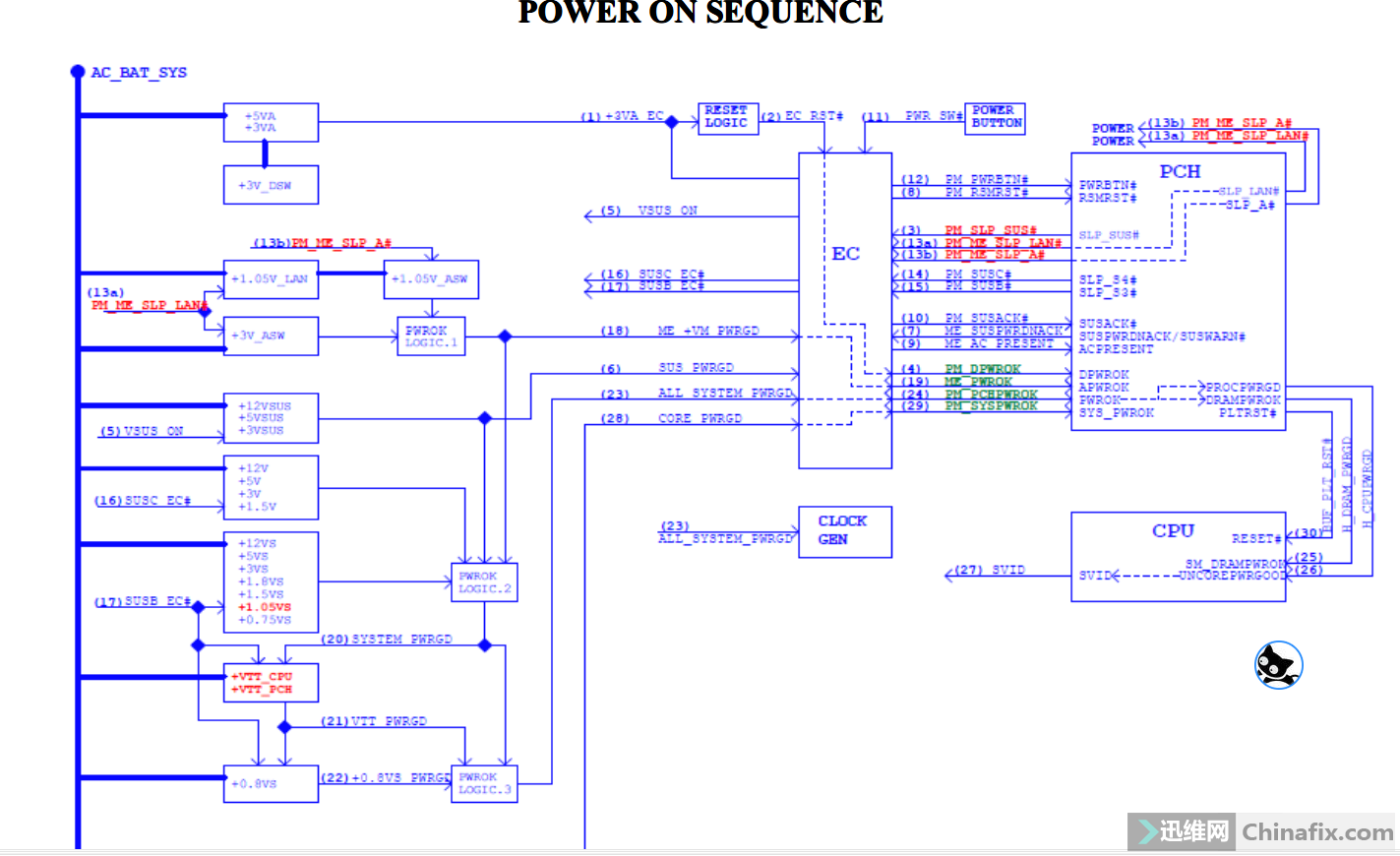Click the EC block label

(x=845, y=254)
